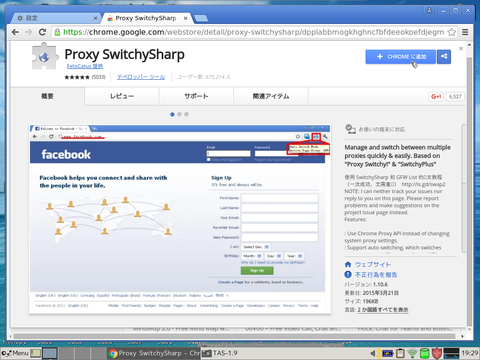Select the second screenshot carousel dot
Screen dimensions: 480x360
tap(179, 114)
